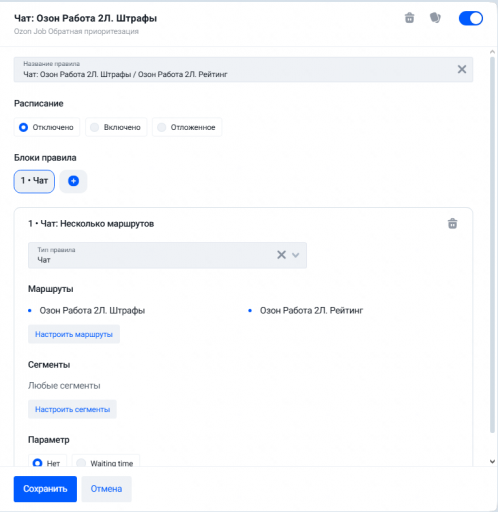Toggle the rule enabled switch
498x512 pixels.
click(x=471, y=18)
